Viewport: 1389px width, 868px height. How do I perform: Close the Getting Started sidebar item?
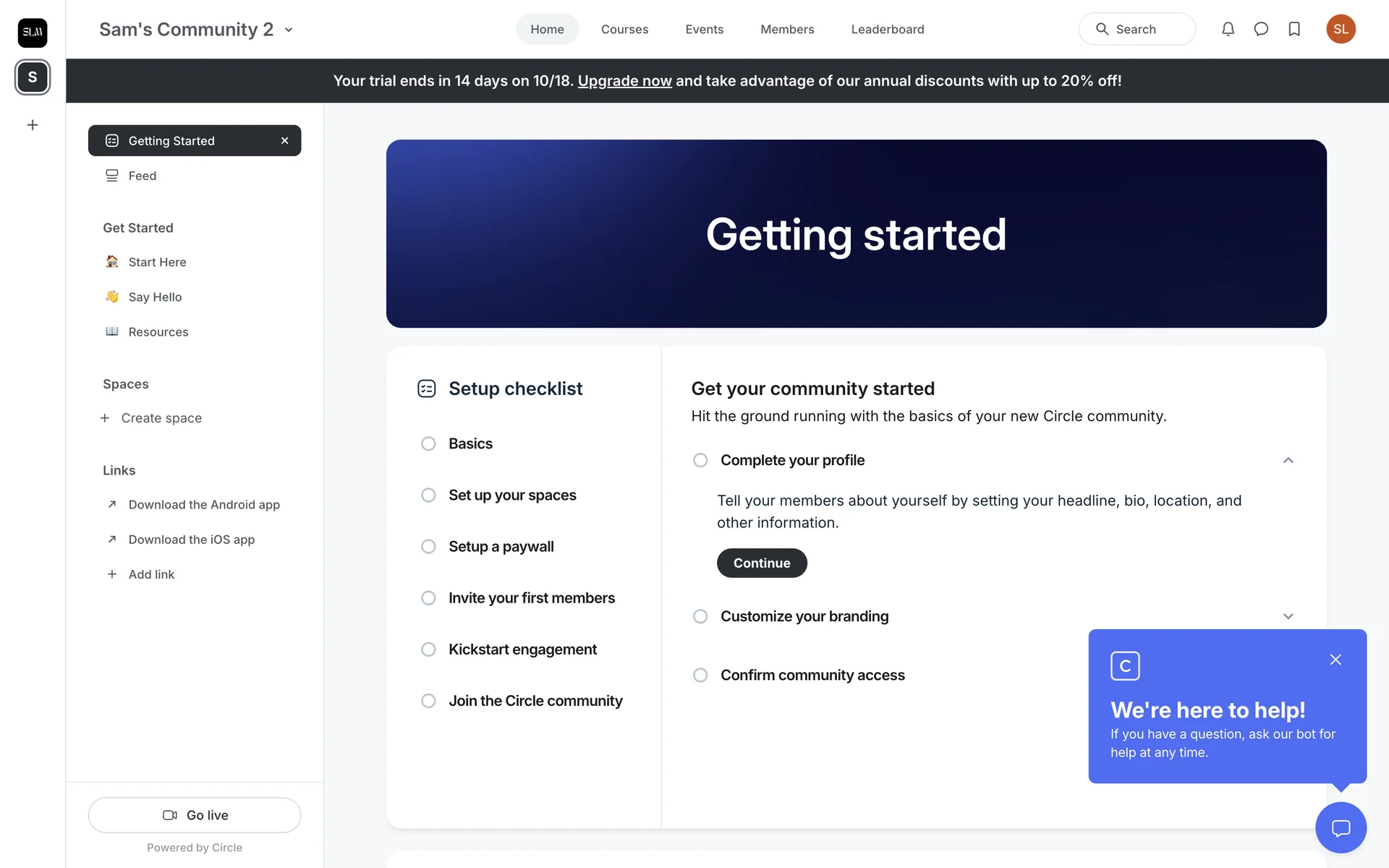(x=284, y=141)
